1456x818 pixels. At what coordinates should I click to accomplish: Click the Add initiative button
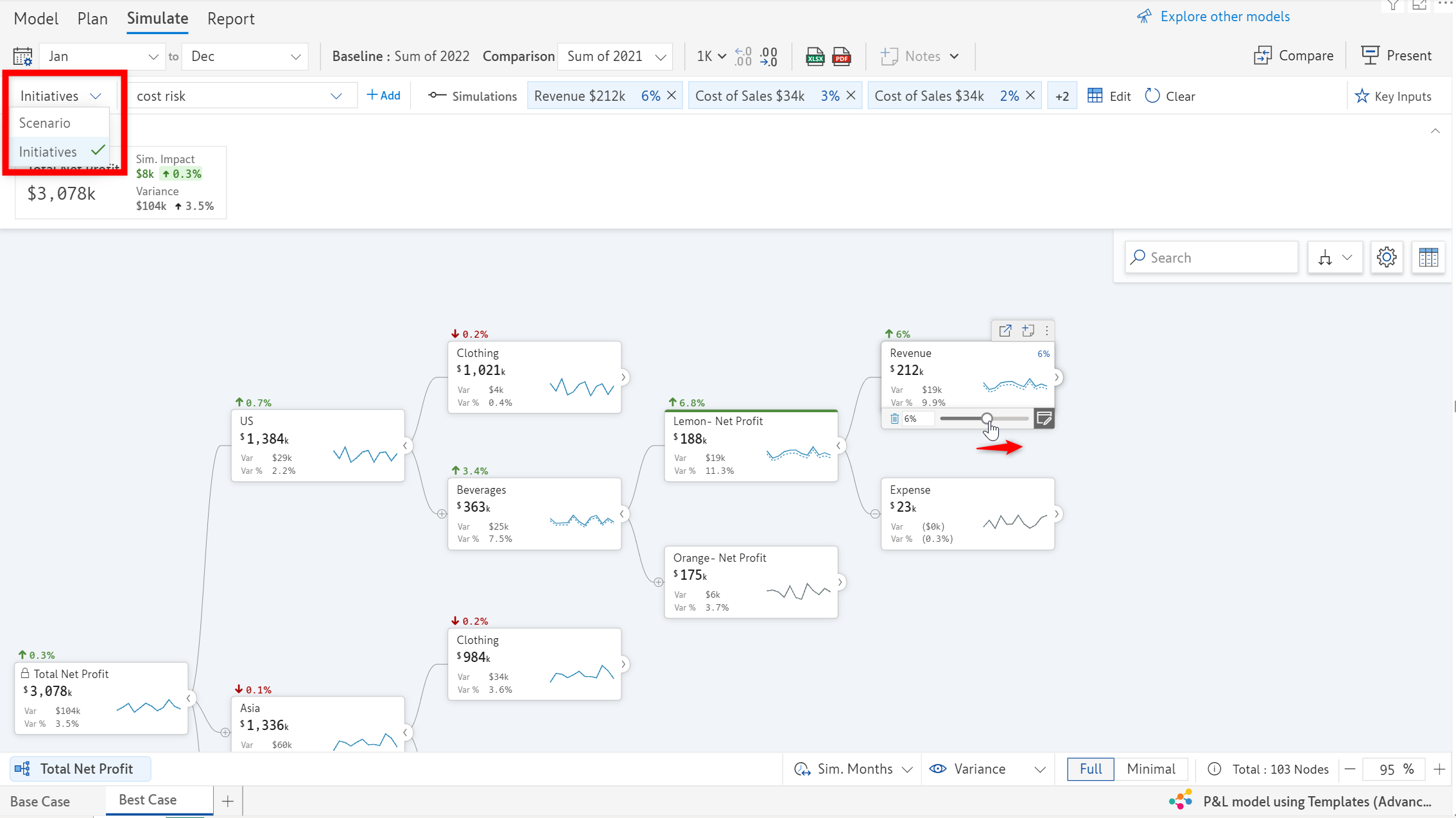(383, 96)
